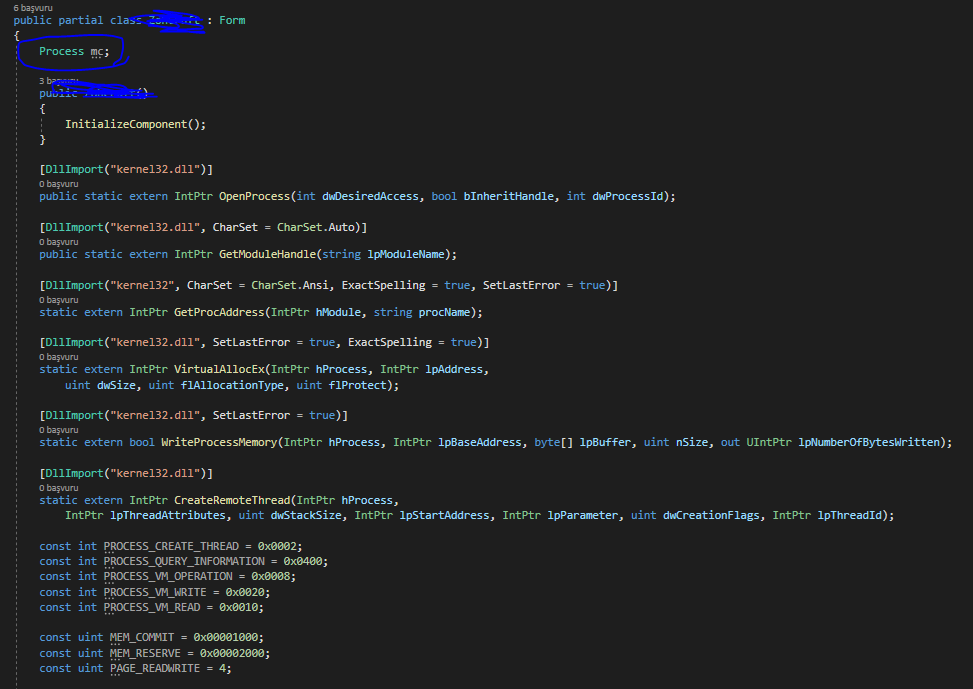
Task: Click the lpBaseAddress parameter
Action: click(x=480, y=442)
